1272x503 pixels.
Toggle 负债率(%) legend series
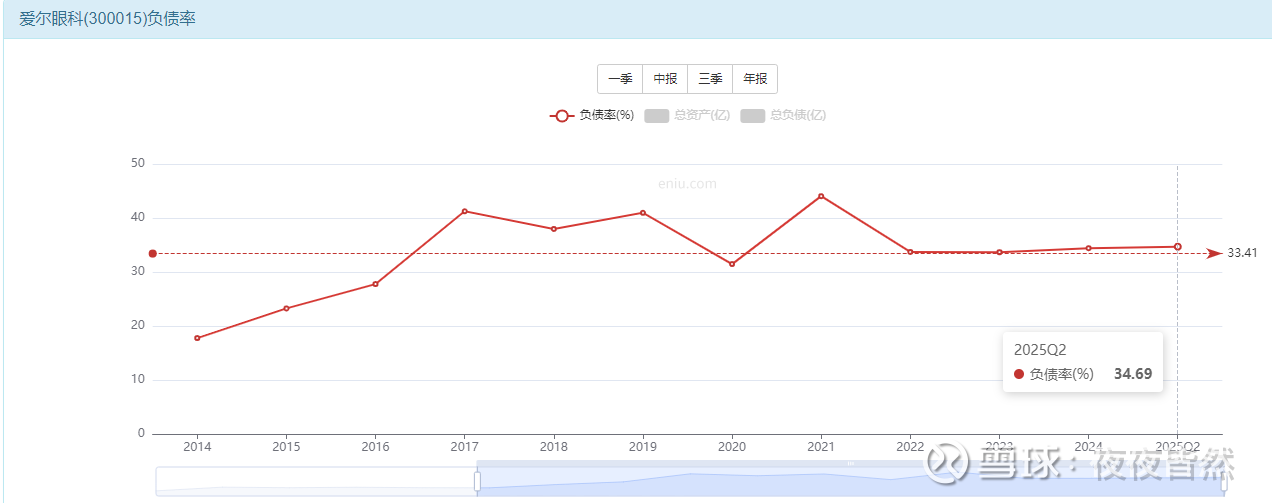(592, 115)
